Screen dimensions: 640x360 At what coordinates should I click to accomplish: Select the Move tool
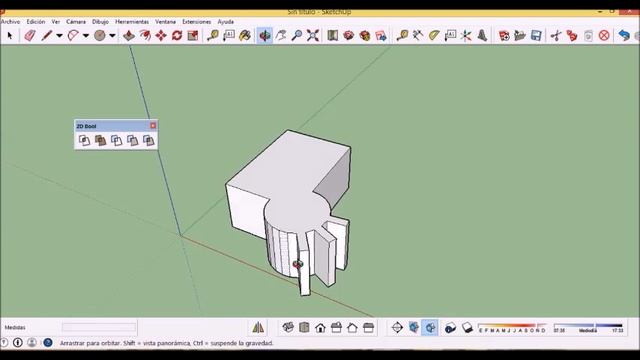click(161, 36)
